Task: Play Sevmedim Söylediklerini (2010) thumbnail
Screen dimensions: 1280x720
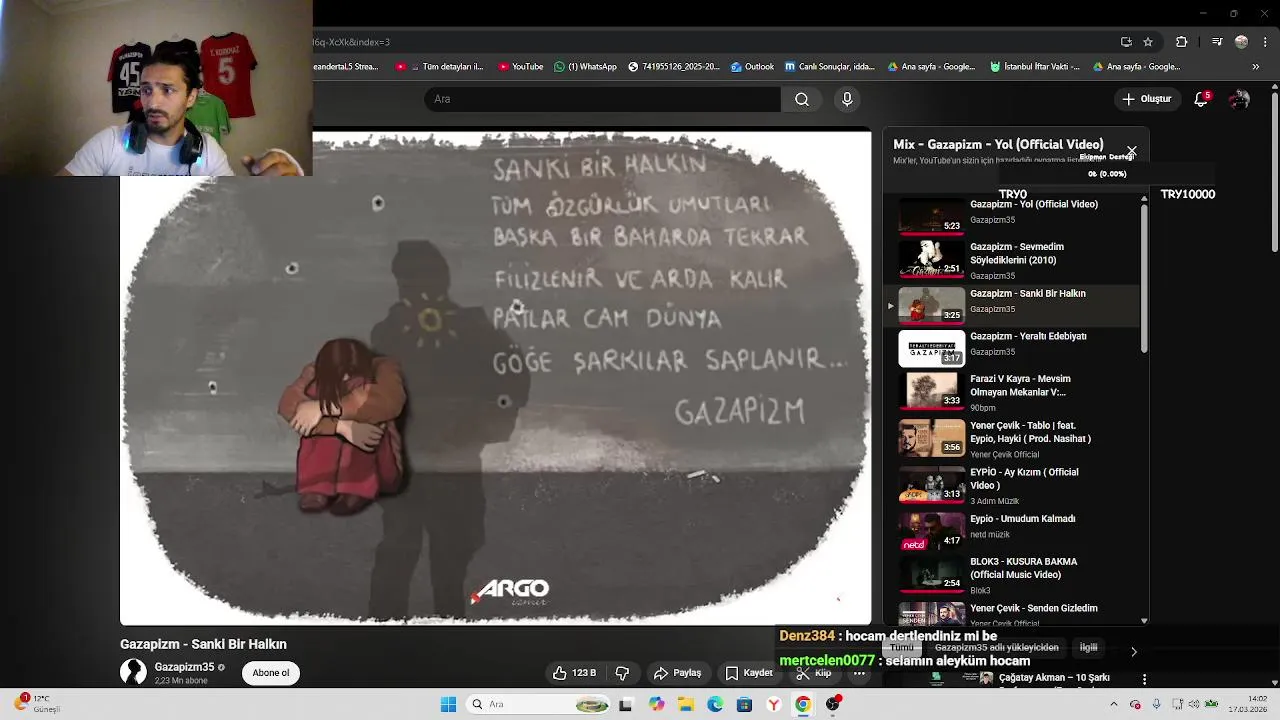Action: [x=931, y=259]
